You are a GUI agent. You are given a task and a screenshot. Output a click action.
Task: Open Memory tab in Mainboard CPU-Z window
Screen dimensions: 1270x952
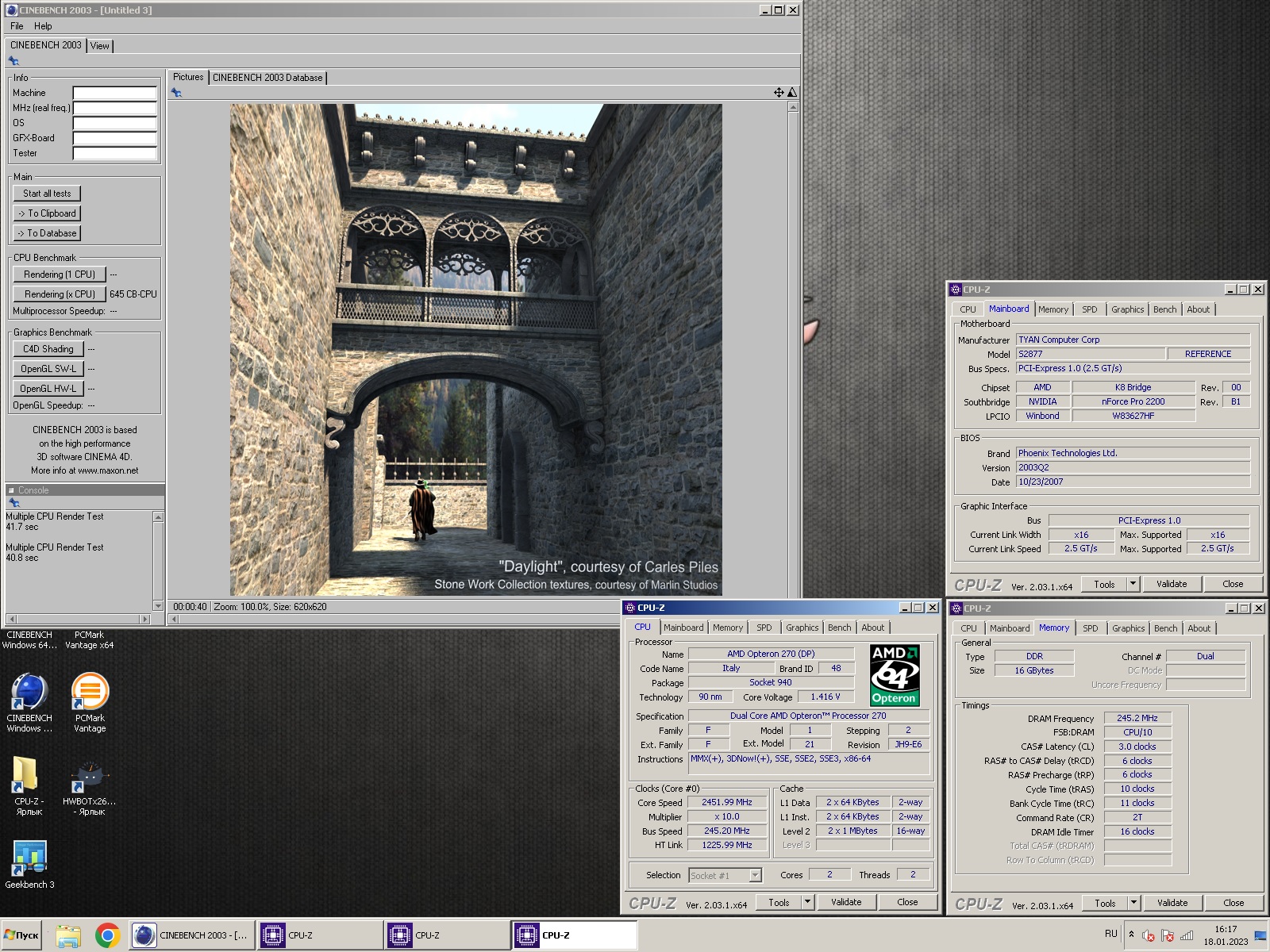coord(1053,309)
